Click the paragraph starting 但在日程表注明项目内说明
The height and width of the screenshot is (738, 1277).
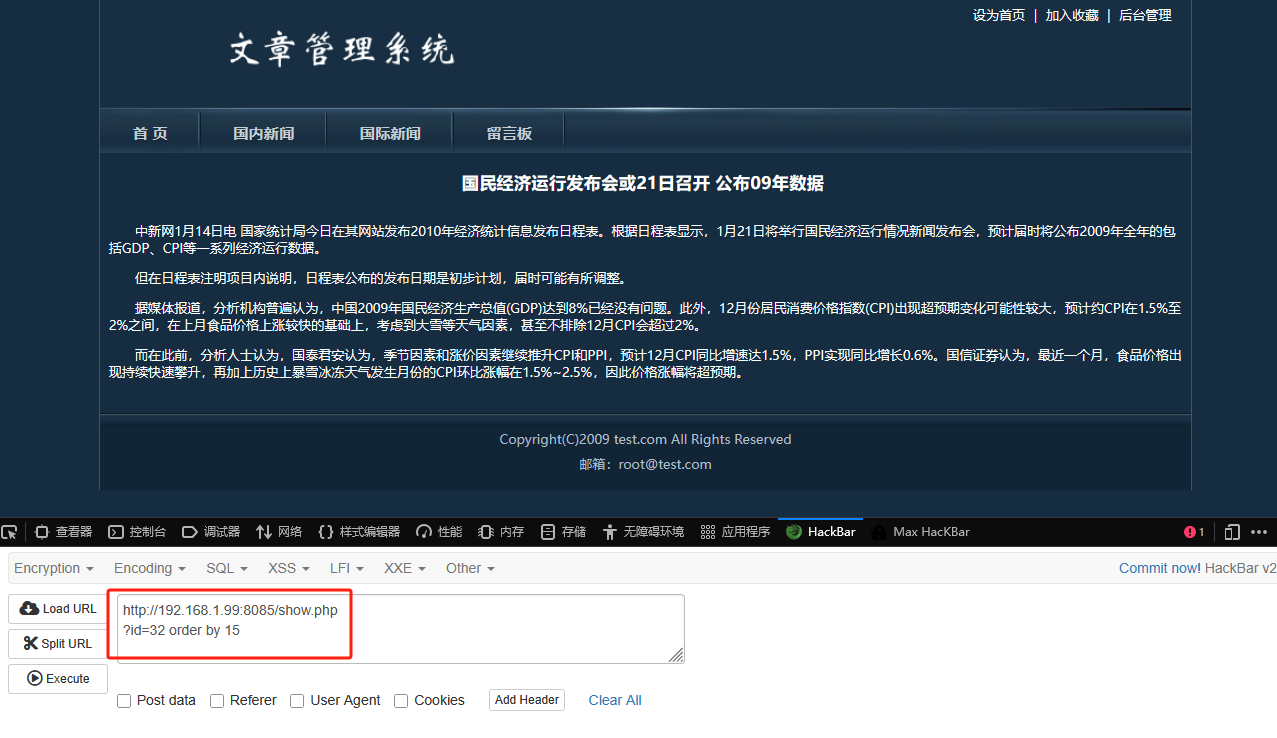(x=381, y=278)
